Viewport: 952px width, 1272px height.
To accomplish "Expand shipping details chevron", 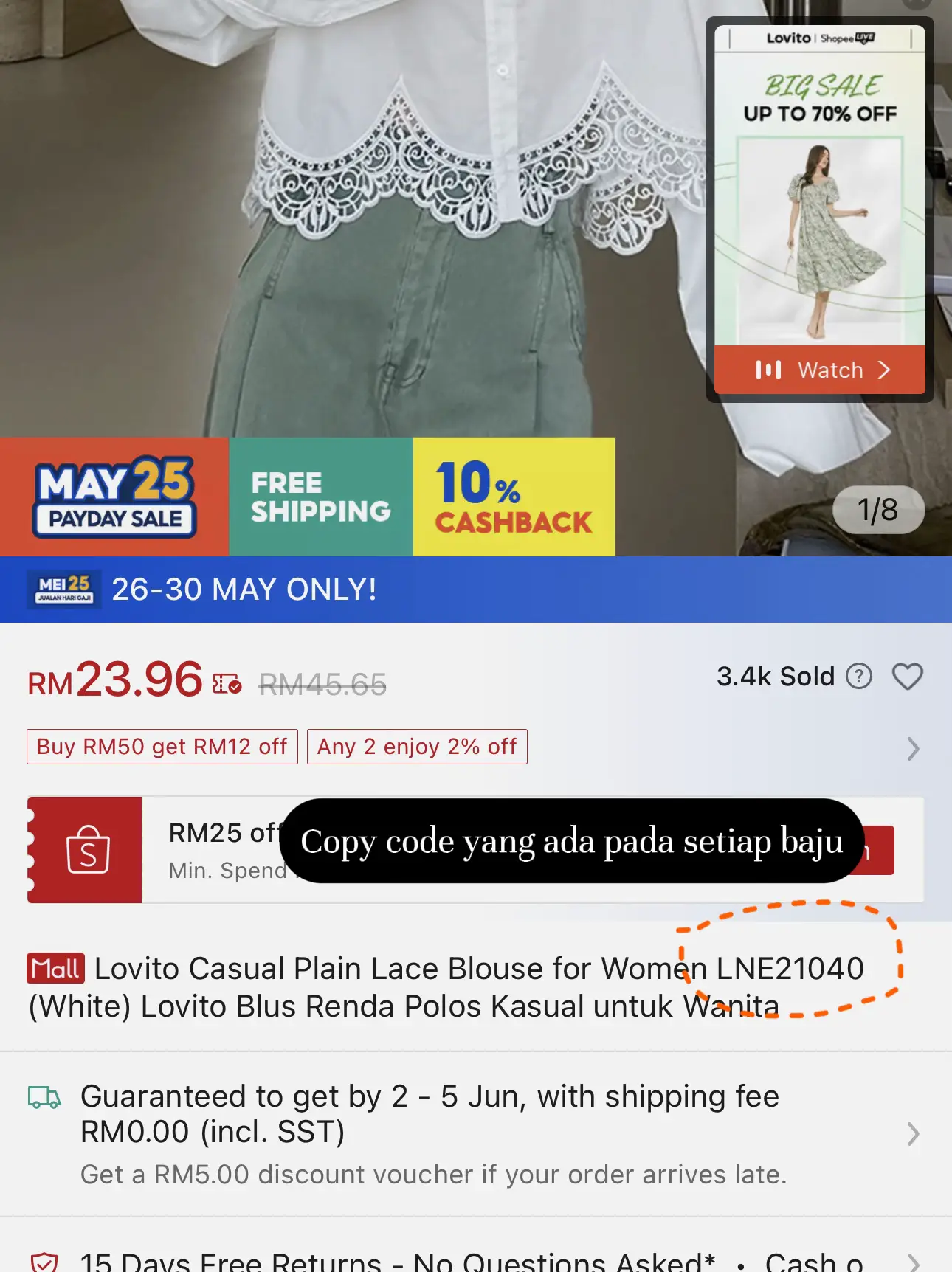I will point(913,1133).
